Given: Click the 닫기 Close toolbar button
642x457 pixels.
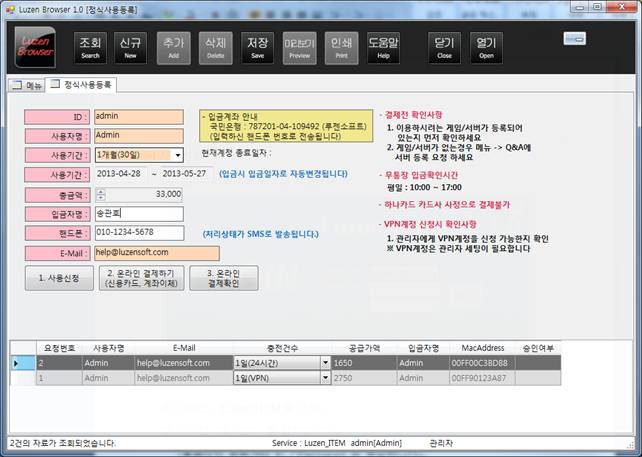Looking at the screenshot, I should (x=445, y=47).
